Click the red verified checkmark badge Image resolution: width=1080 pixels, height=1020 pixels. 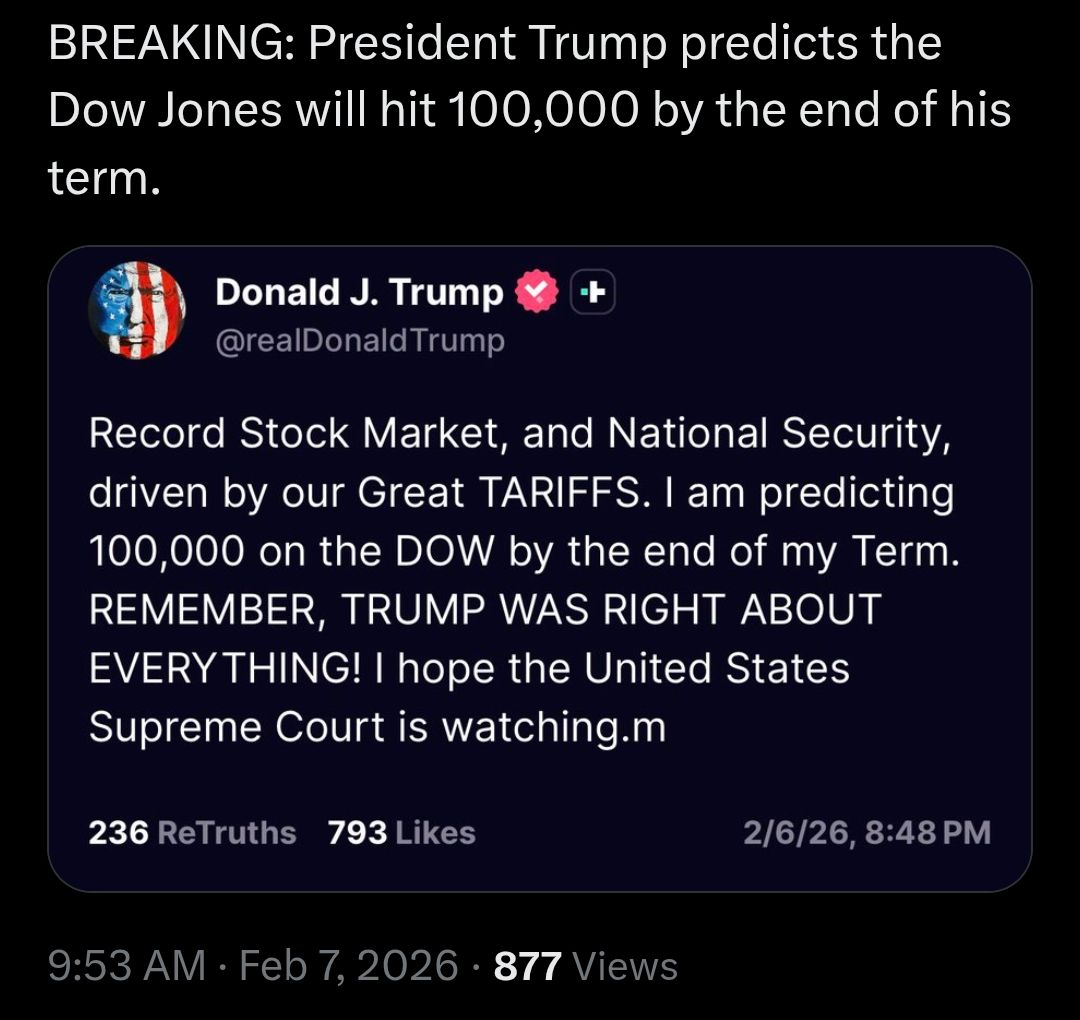click(536, 292)
